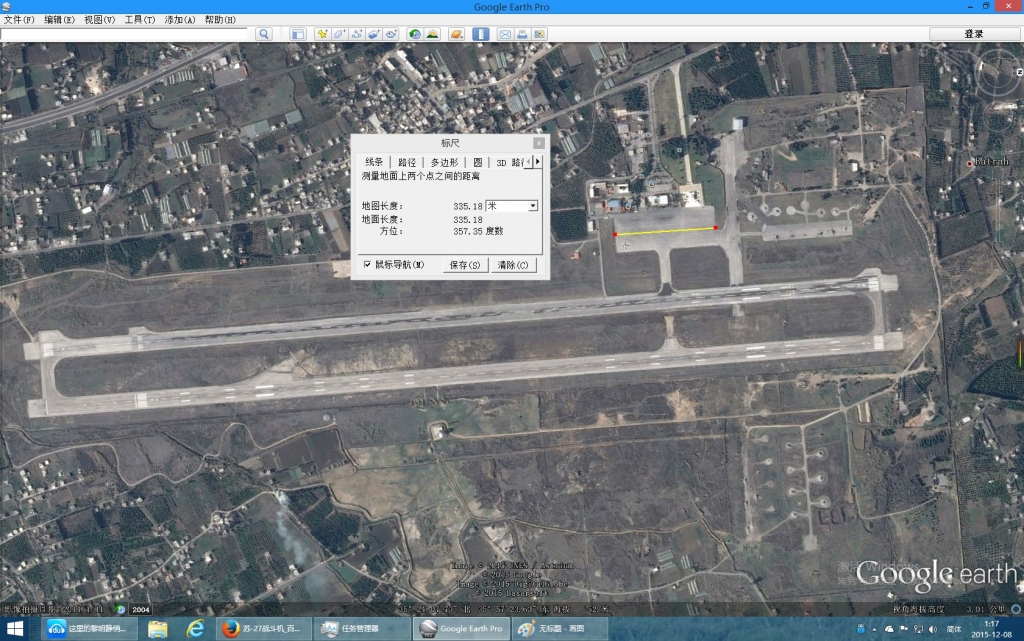
Task: Click the 357.35 度数 heading value
Action: 478,231
